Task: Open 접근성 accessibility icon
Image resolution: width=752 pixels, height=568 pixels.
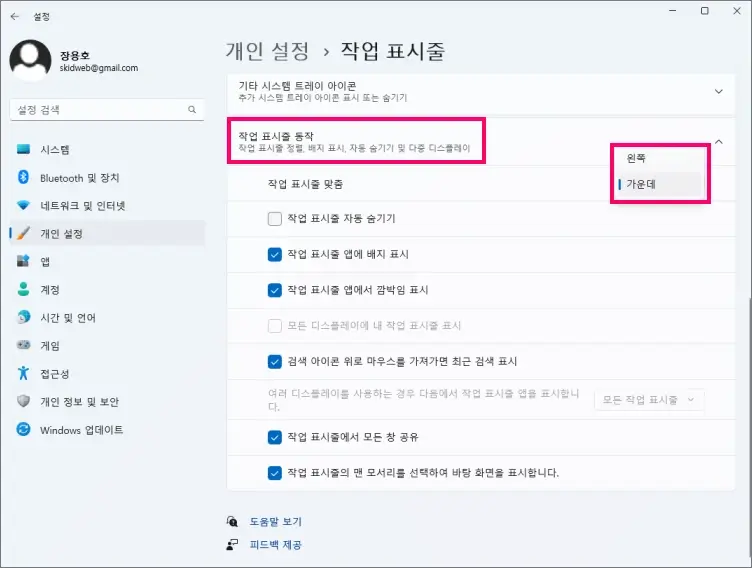Action: 24,373
